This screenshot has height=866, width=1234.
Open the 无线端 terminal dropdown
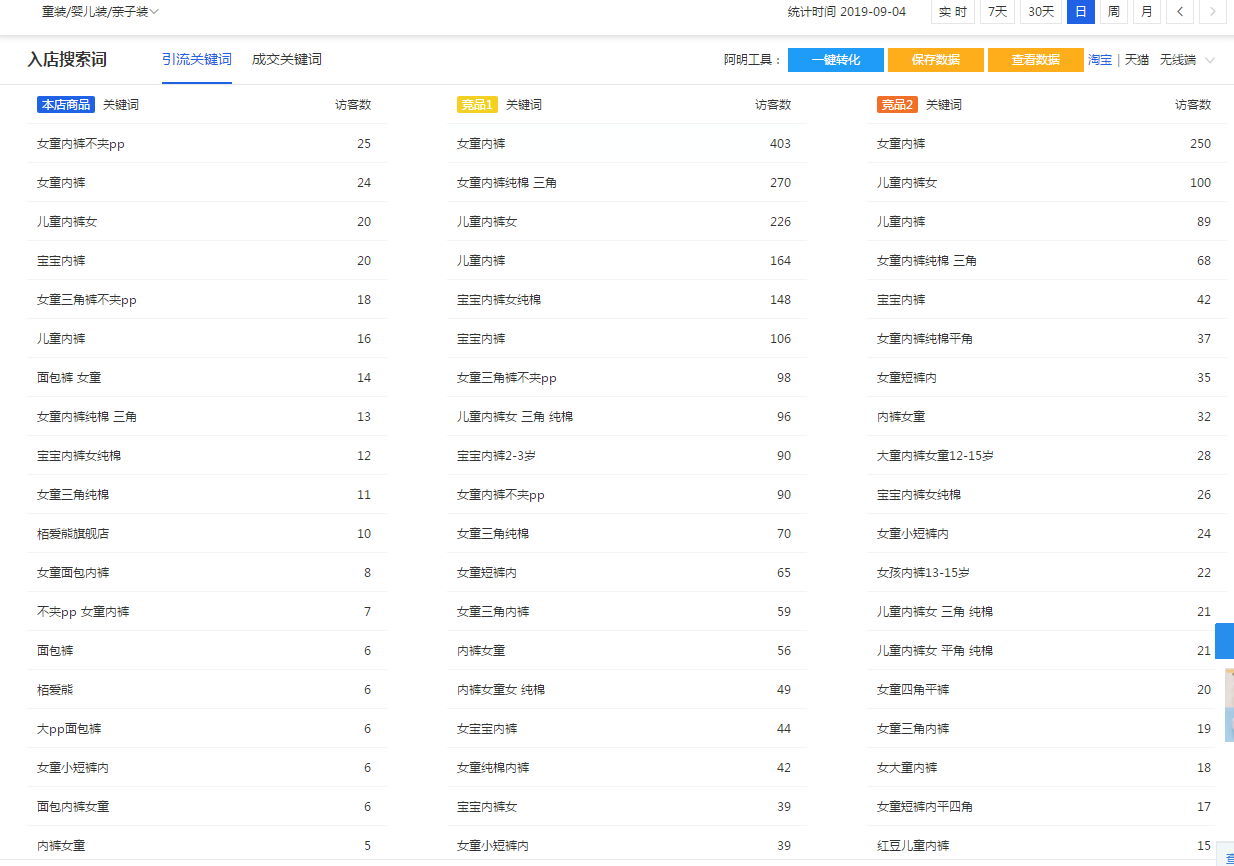tap(1187, 60)
